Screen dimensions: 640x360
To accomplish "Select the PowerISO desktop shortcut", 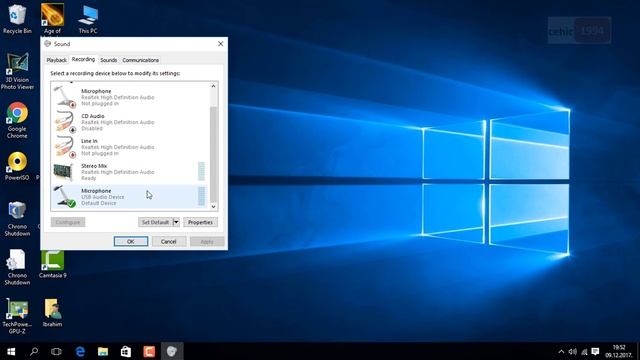I will tap(17, 166).
